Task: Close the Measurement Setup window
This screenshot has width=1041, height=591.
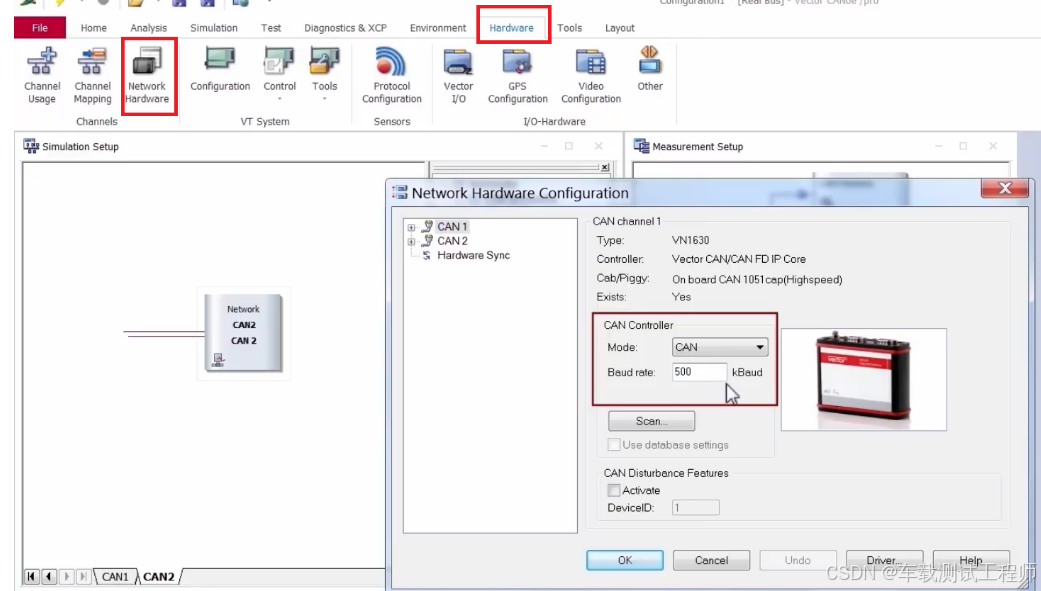Action: [993, 146]
